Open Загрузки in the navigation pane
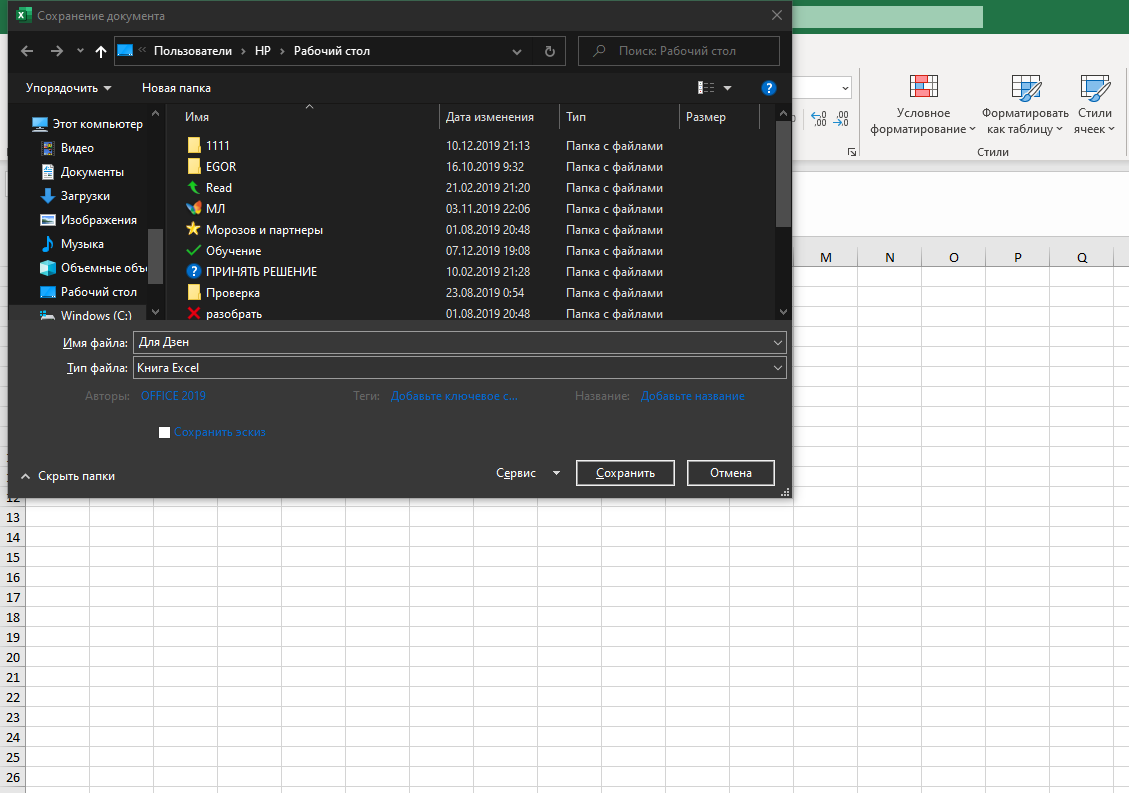 [75, 196]
